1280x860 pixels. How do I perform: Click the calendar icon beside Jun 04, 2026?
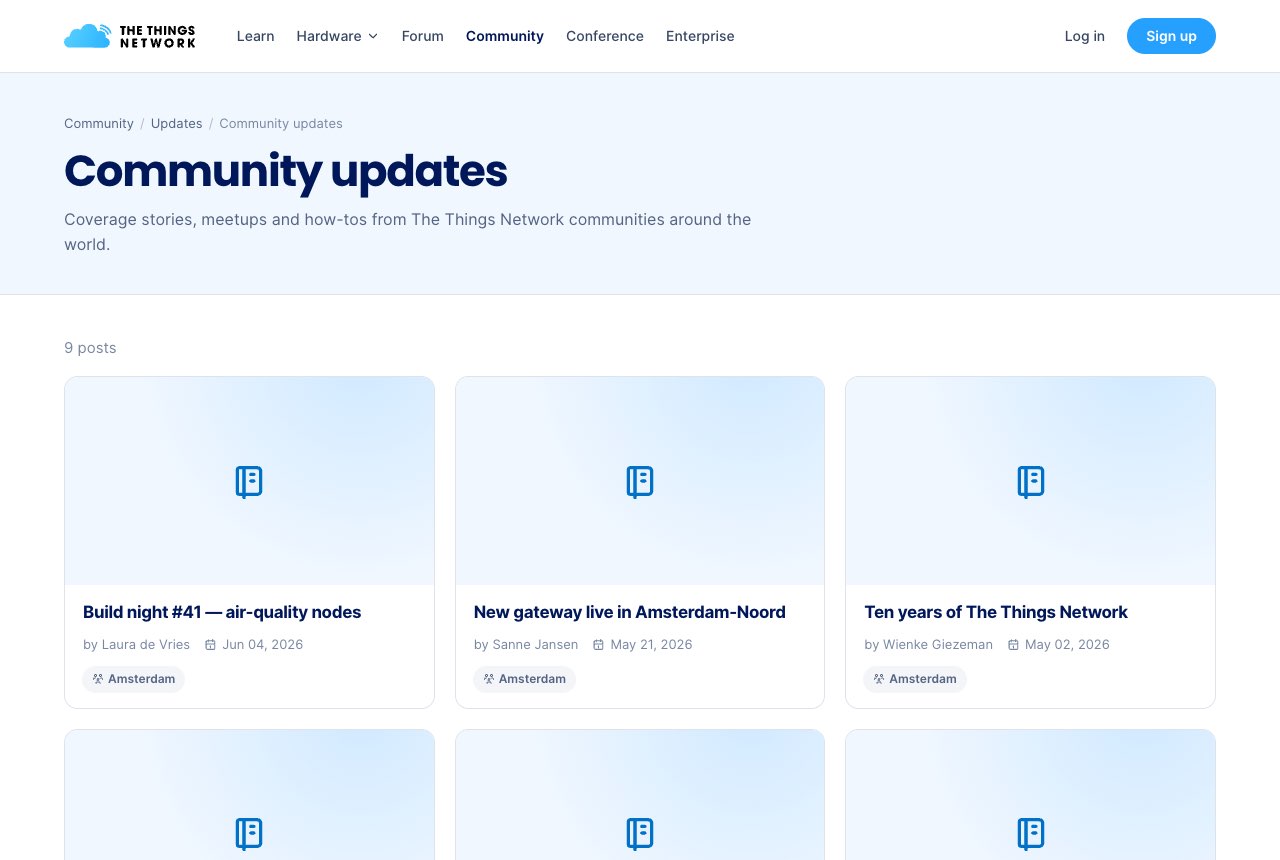(210, 645)
